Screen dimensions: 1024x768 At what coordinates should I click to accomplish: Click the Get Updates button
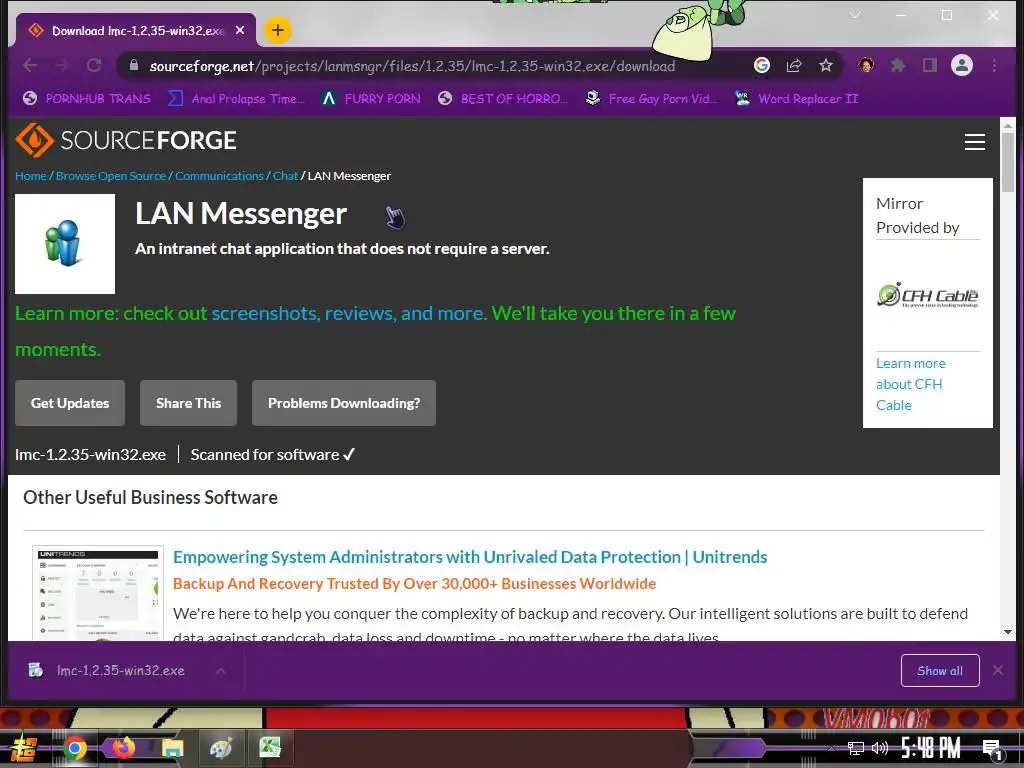70,403
